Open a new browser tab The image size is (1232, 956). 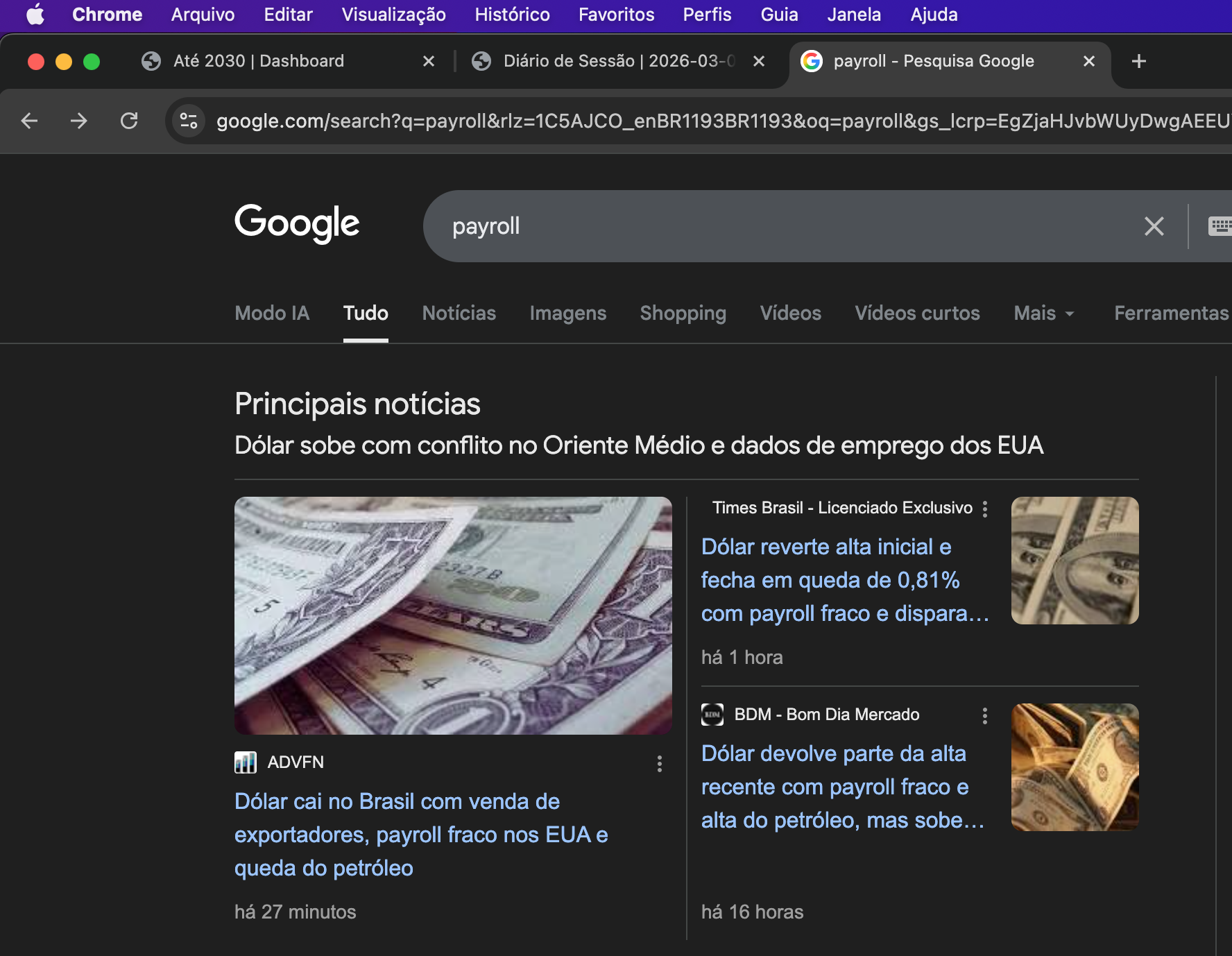coord(1138,61)
